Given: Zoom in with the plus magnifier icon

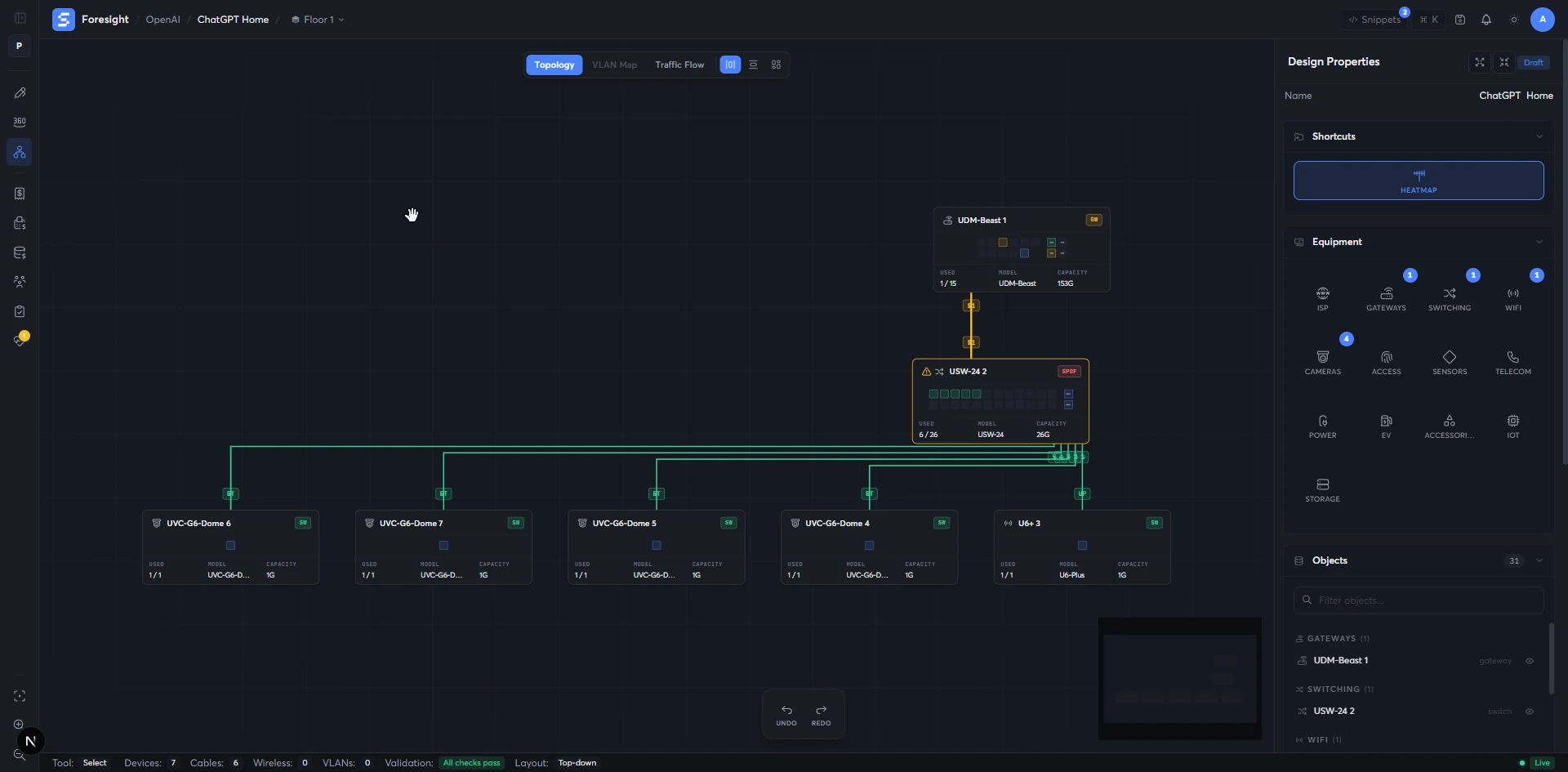Looking at the screenshot, I should point(19,725).
